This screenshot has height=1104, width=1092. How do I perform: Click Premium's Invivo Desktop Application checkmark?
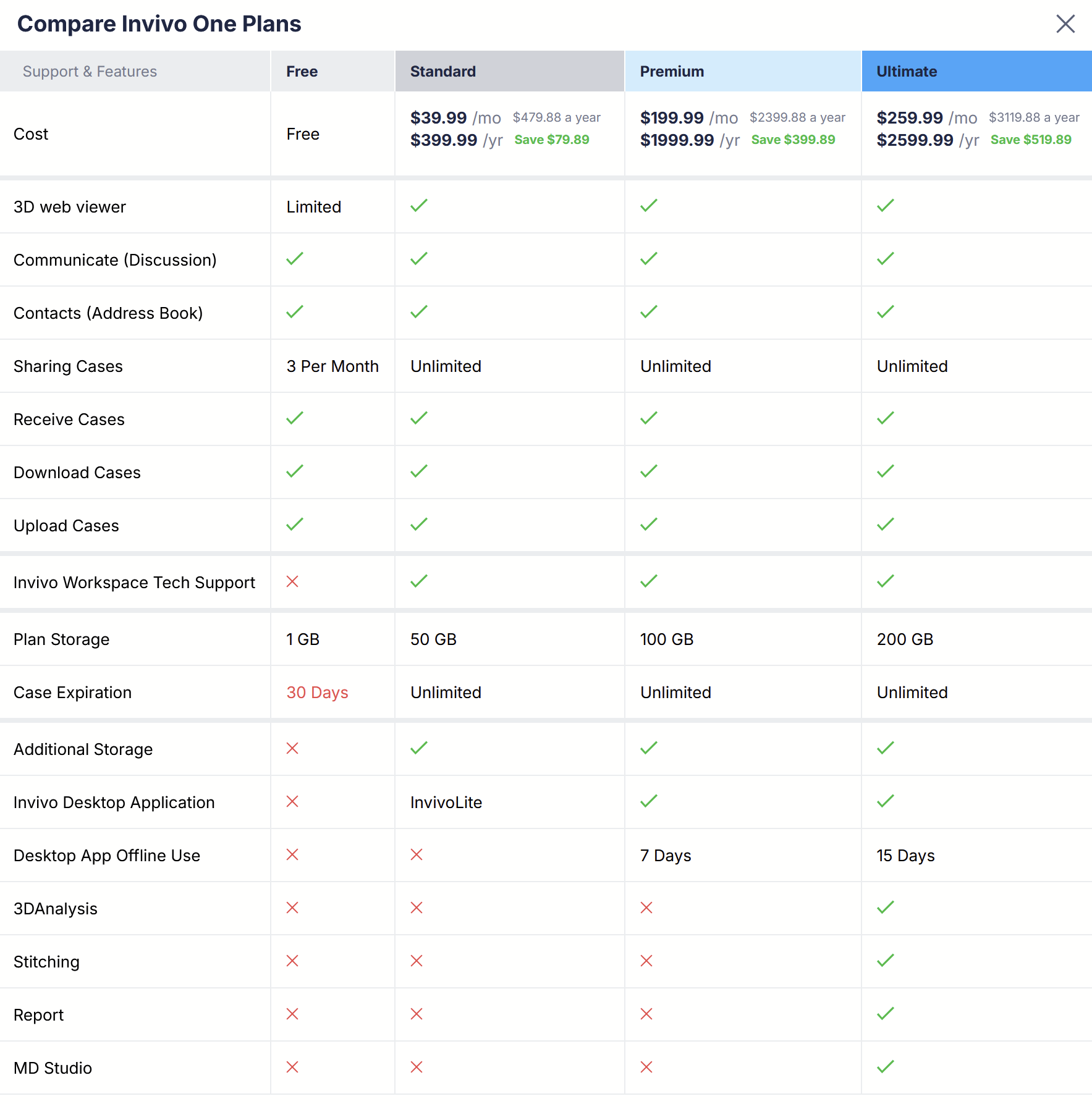tap(649, 801)
